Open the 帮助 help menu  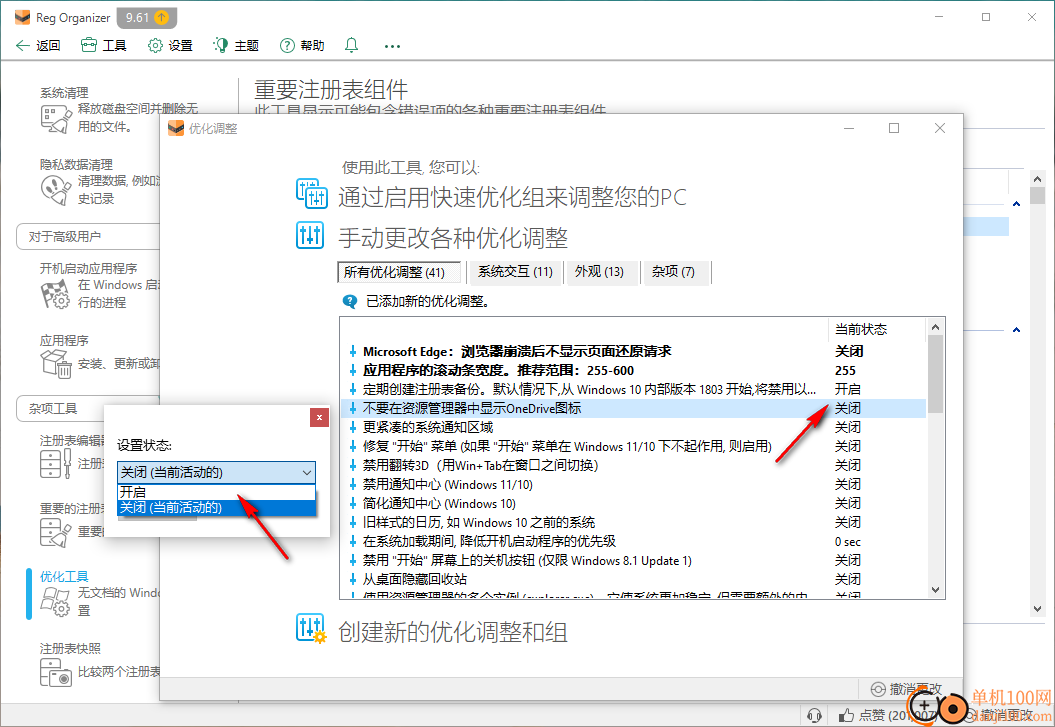click(x=301, y=45)
